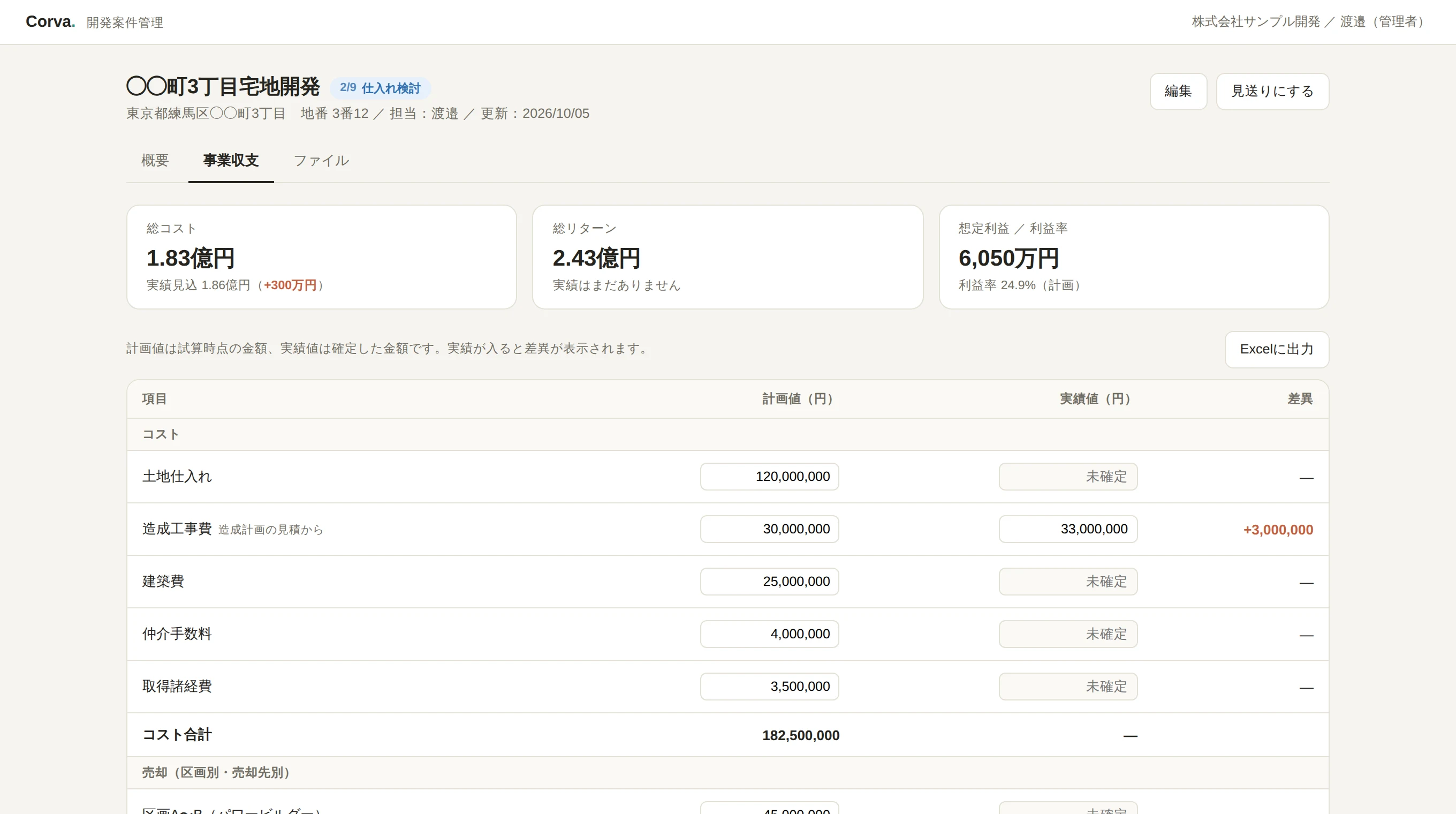Click the 編集 button
The width and height of the screenshot is (1456, 814).
(1179, 91)
